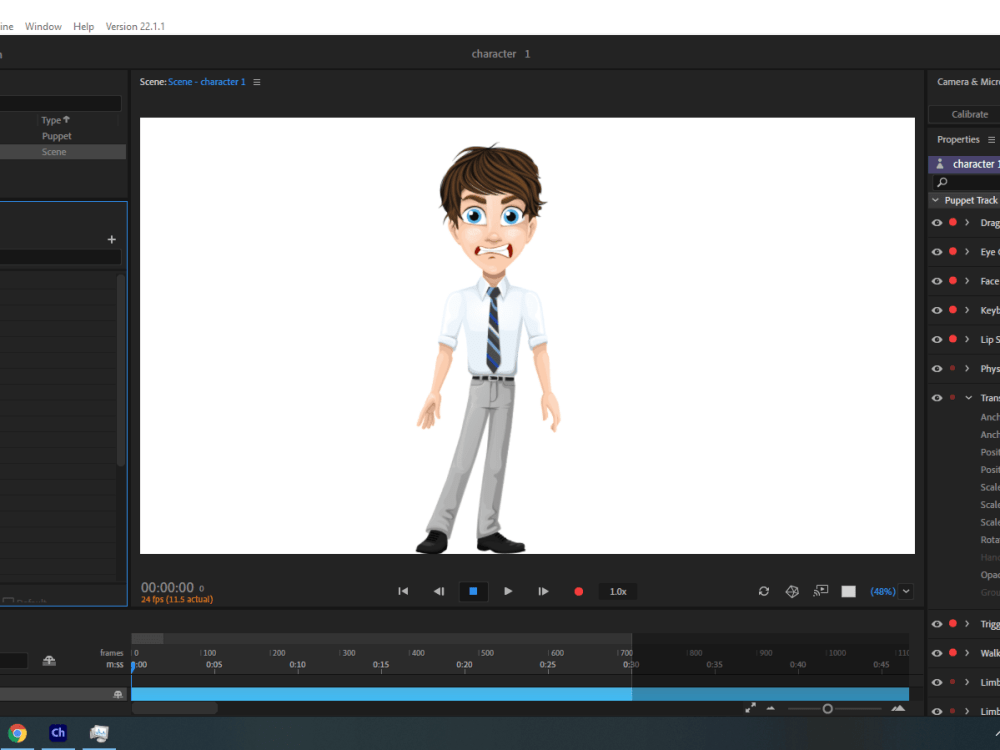Expand the Triggers behavior
Screen dimensions: 1000x750
[967, 624]
